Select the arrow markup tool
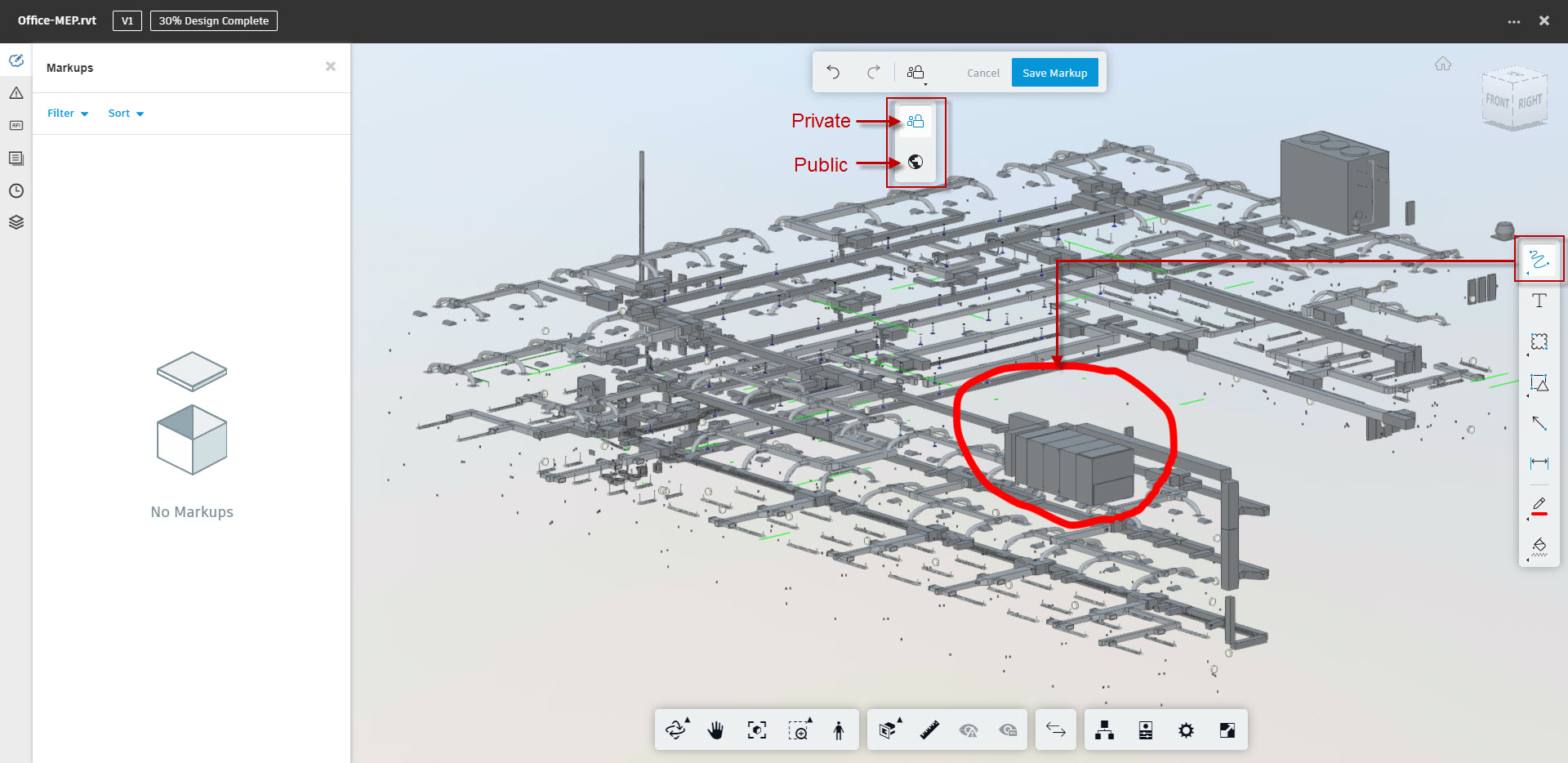The width and height of the screenshot is (1568, 763). tap(1539, 424)
